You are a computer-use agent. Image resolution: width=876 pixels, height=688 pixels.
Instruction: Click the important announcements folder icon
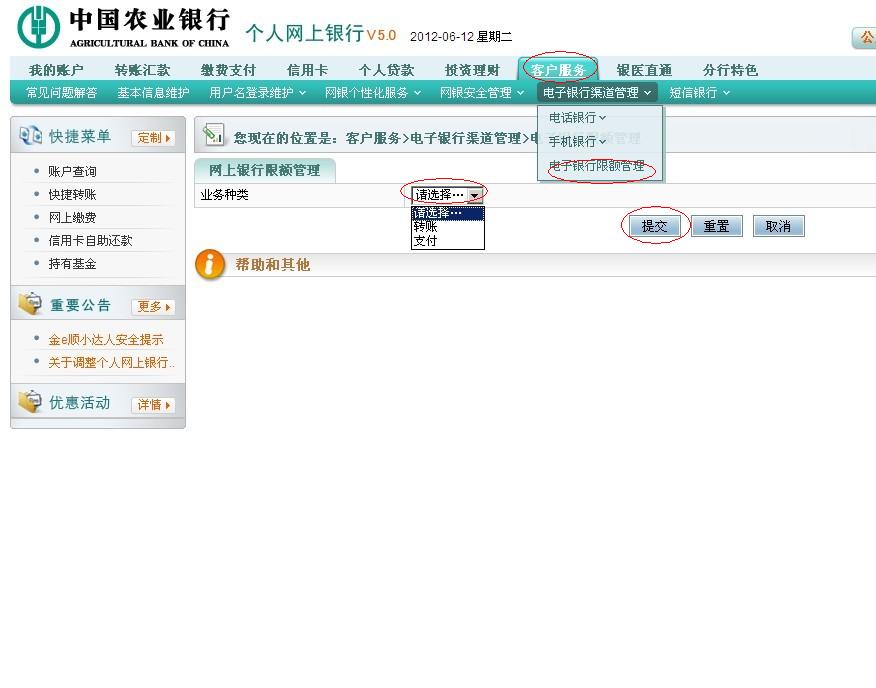[x=30, y=305]
